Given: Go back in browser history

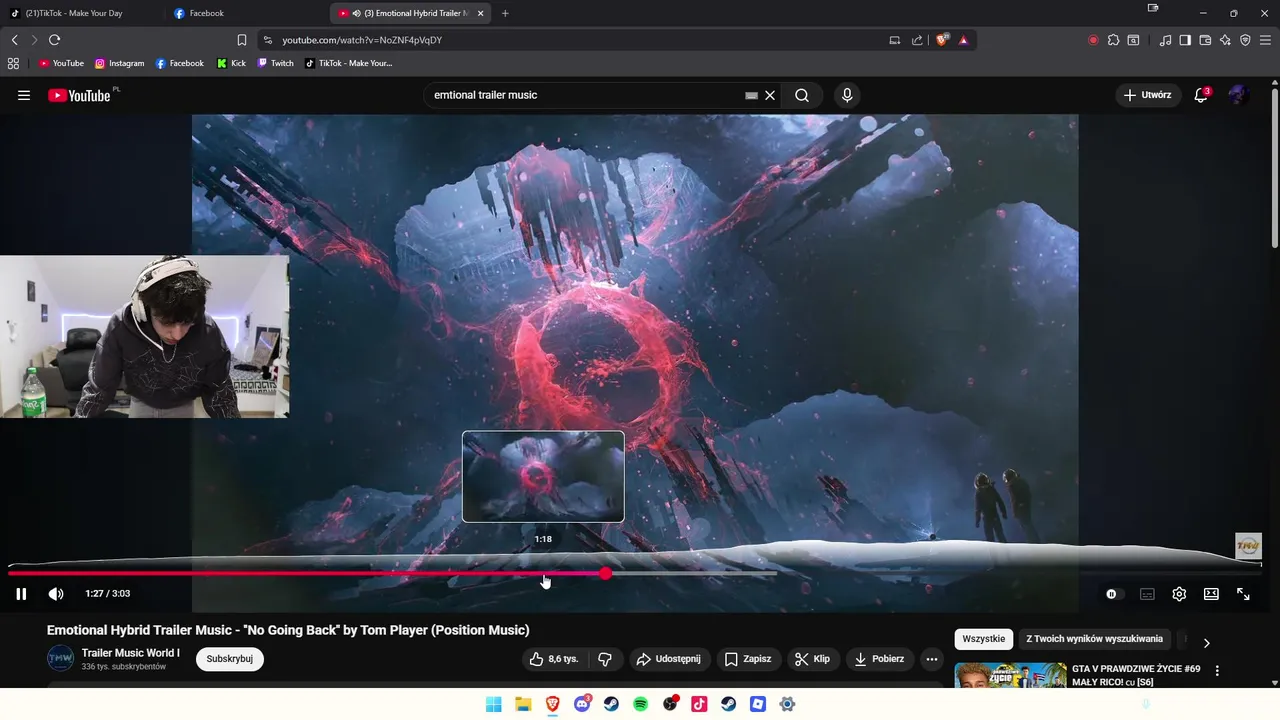Looking at the screenshot, I should click(14, 40).
